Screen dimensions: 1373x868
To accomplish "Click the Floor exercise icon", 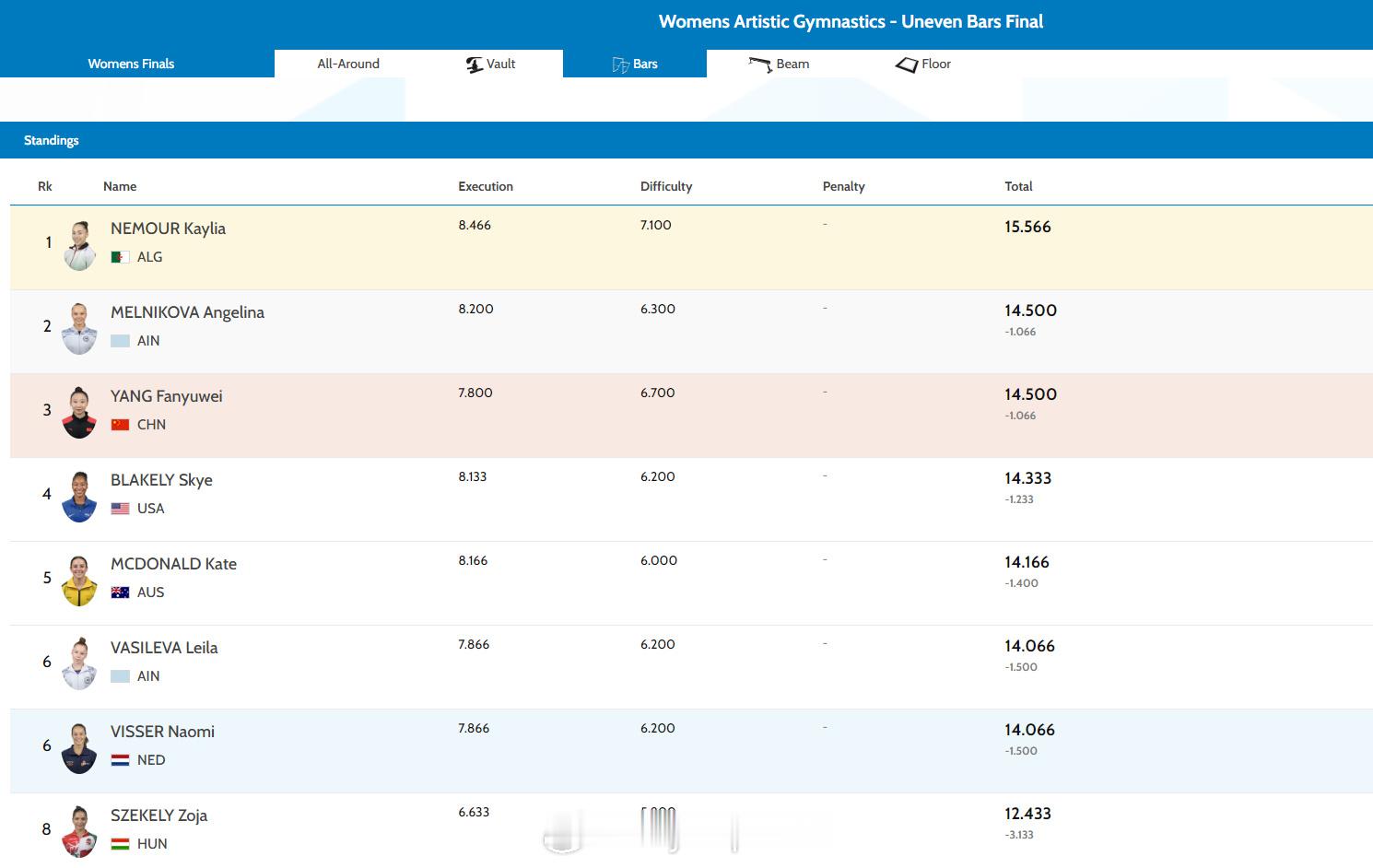I will [907, 65].
